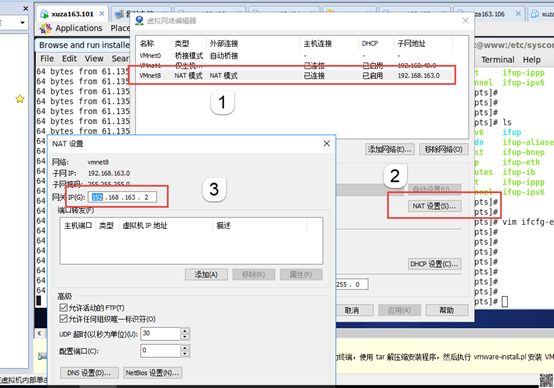Open NetBios 设置(N)... button
Viewport: 554px width, 388px height.
tap(153, 373)
